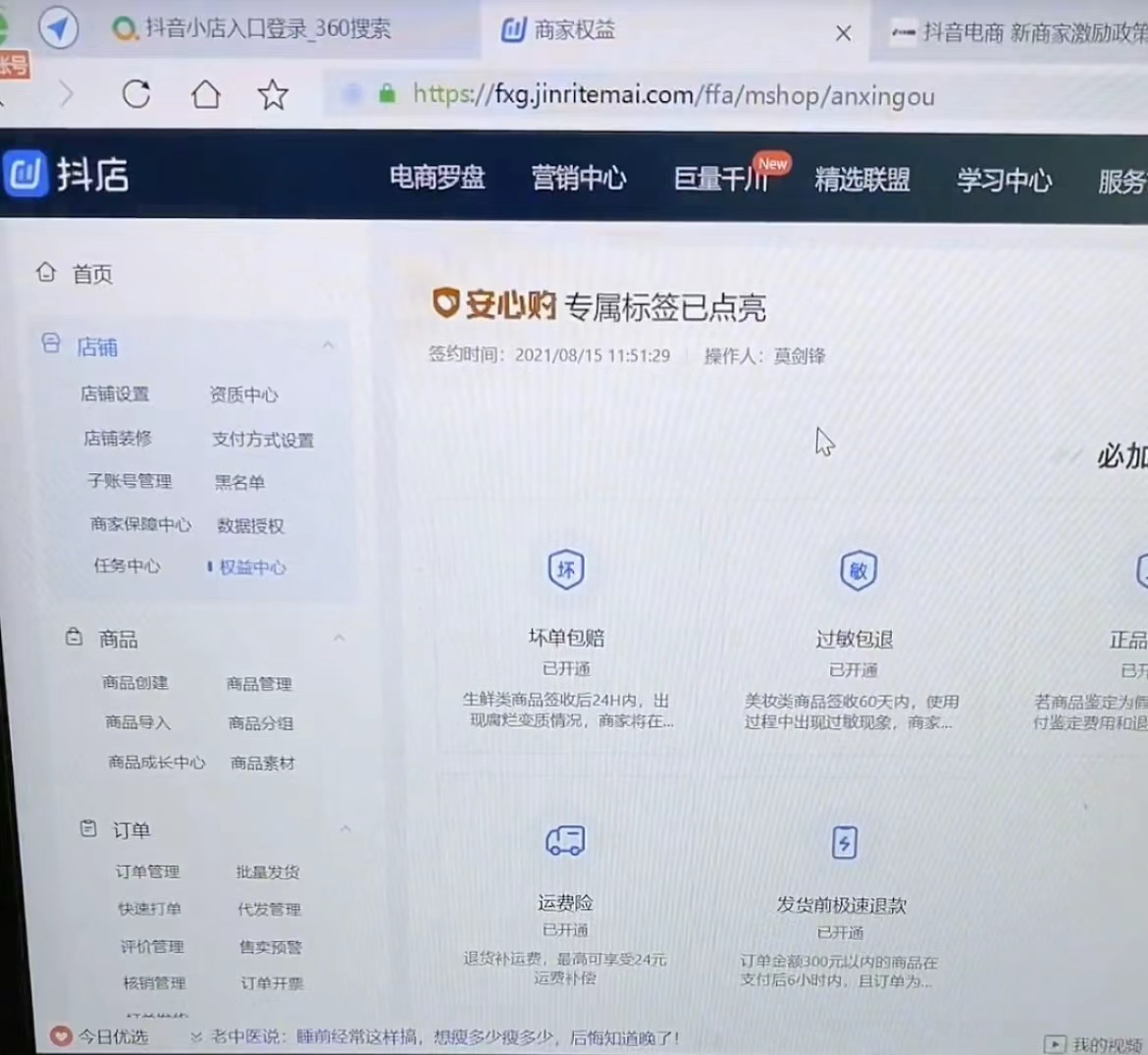Image resolution: width=1148 pixels, height=1055 pixels.
Task: Open 店铺设置 in sidebar
Action: [115, 394]
